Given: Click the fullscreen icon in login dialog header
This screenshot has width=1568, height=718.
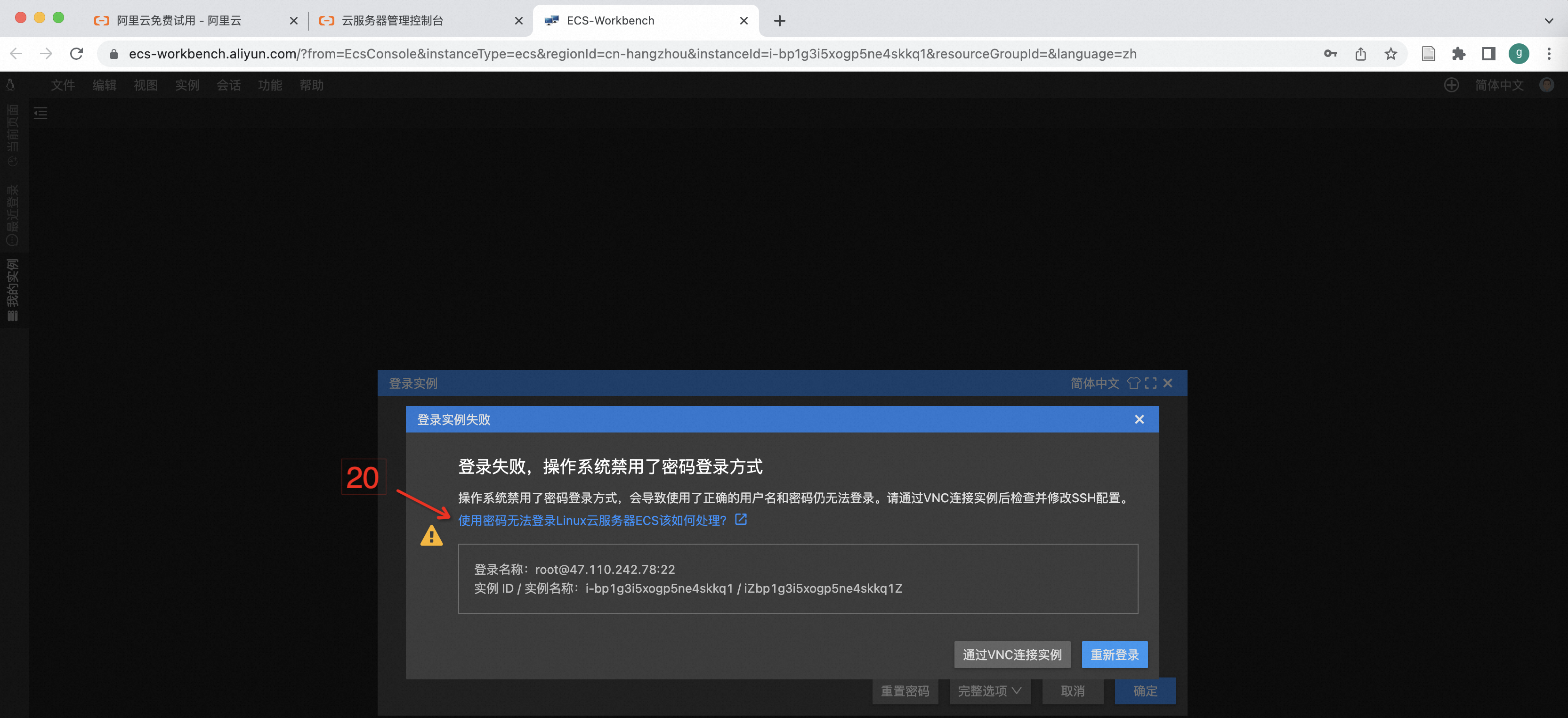Looking at the screenshot, I should (1150, 383).
